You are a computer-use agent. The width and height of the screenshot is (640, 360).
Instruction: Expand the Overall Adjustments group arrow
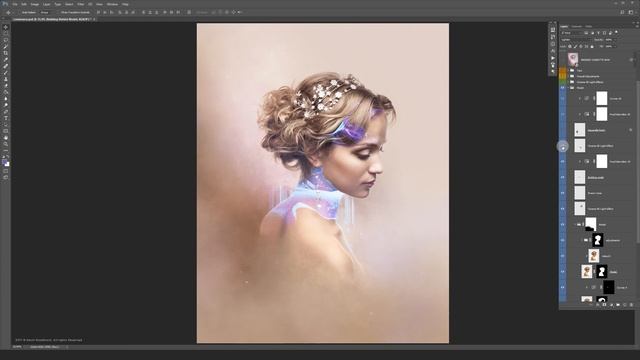[x=568, y=76]
